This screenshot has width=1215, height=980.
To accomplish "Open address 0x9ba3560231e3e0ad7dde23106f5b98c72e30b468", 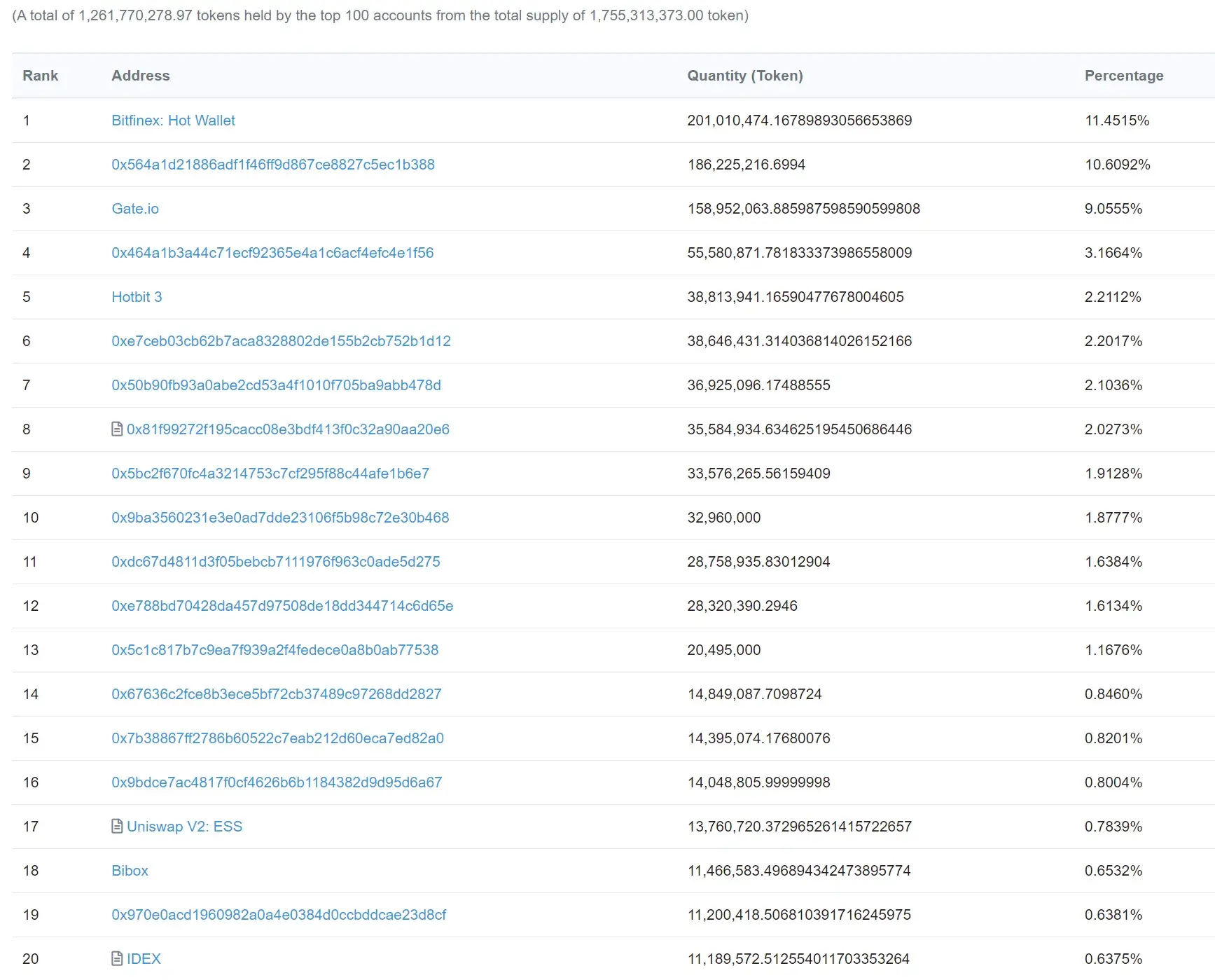I will coord(280,518).
